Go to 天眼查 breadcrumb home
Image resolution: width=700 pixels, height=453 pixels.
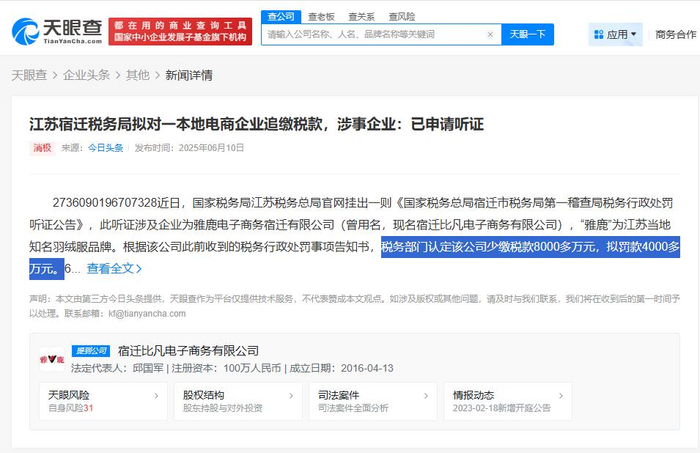click(x=29, y=75)
